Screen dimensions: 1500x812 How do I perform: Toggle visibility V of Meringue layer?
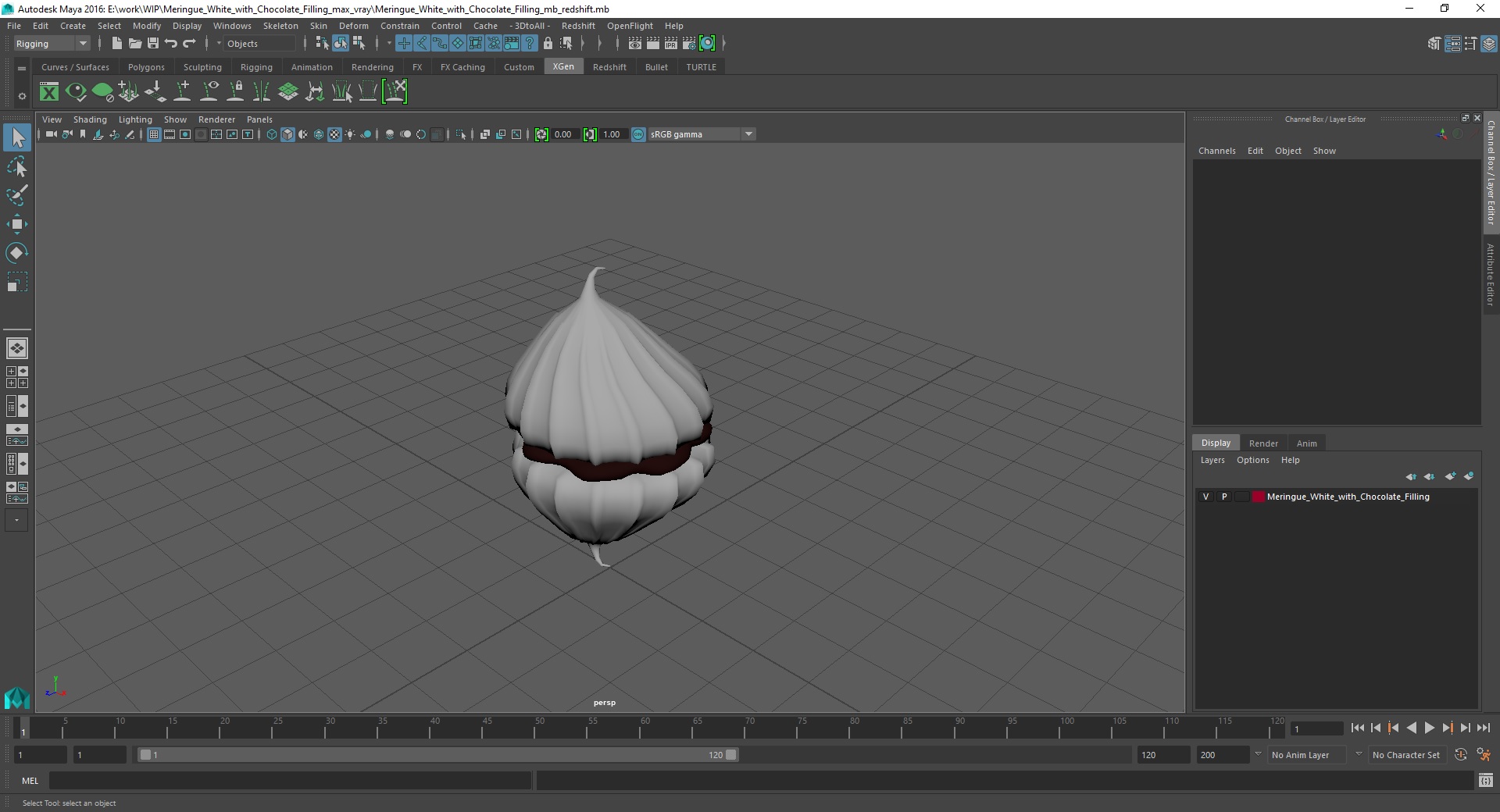(1205, 497)
